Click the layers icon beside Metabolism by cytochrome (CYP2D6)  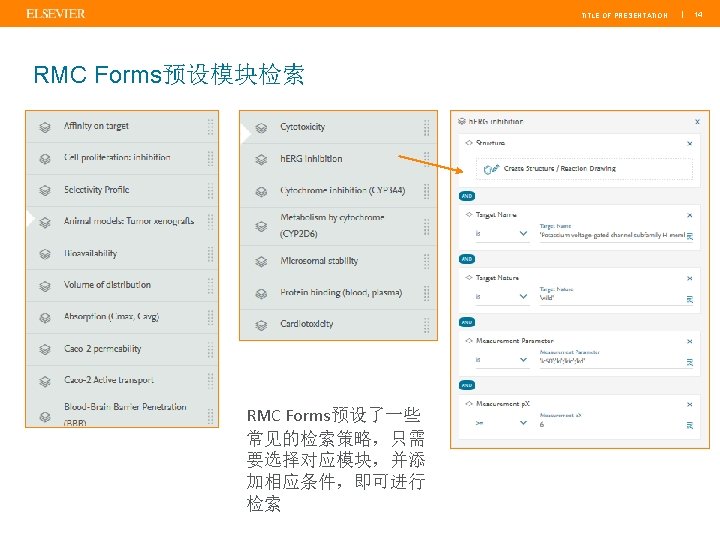[x=261, y=226]
